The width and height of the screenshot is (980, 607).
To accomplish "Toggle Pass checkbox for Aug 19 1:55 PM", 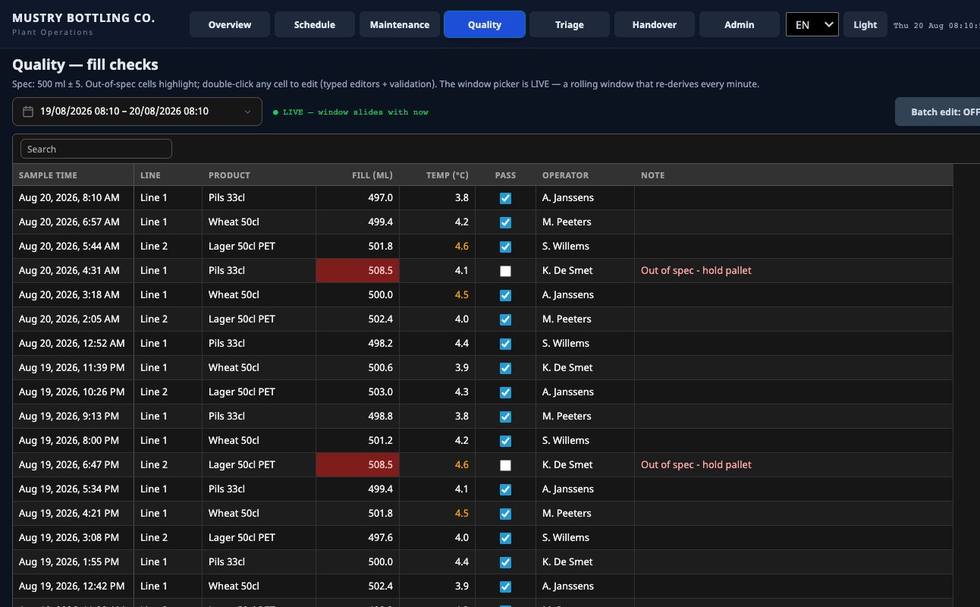I will pos(506,563).
